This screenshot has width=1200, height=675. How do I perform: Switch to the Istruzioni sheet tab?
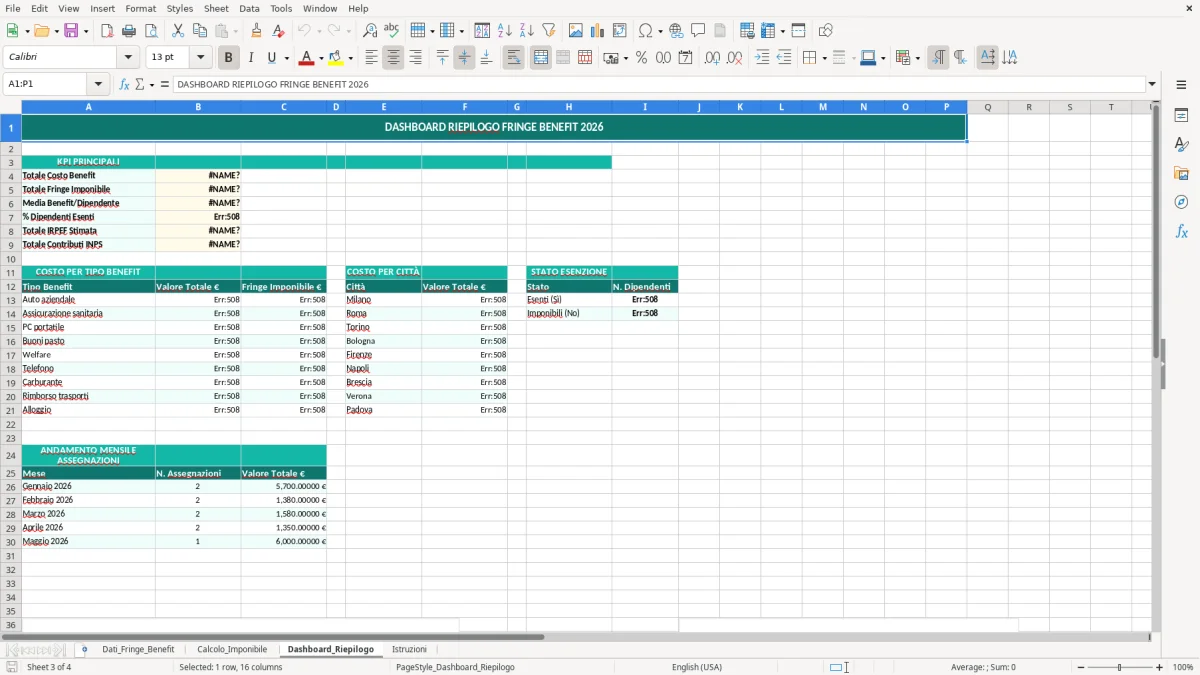pyautogui.click(x=409, y=650)
